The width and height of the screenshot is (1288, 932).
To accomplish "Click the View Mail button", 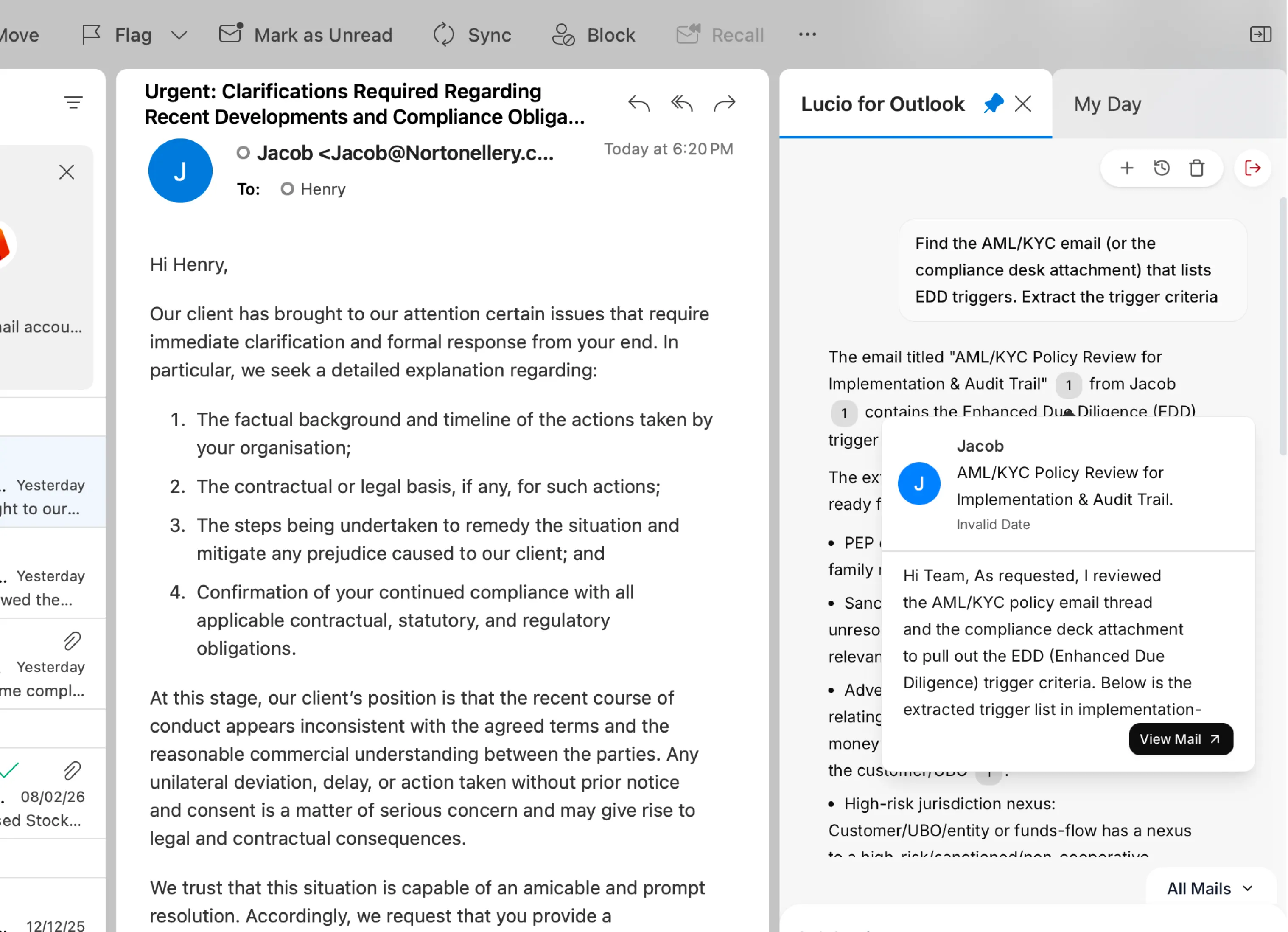I will tap(1180, 739).
